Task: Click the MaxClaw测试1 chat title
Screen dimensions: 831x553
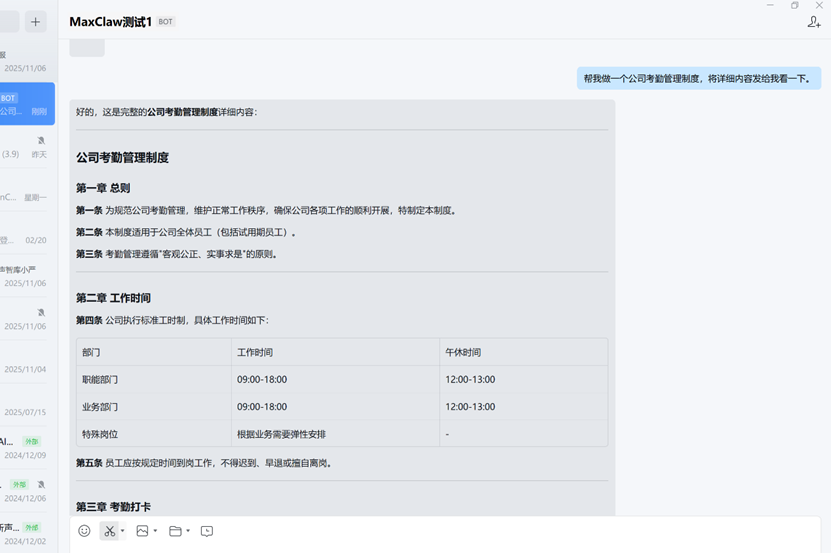Action: click(x=110, y=22)
